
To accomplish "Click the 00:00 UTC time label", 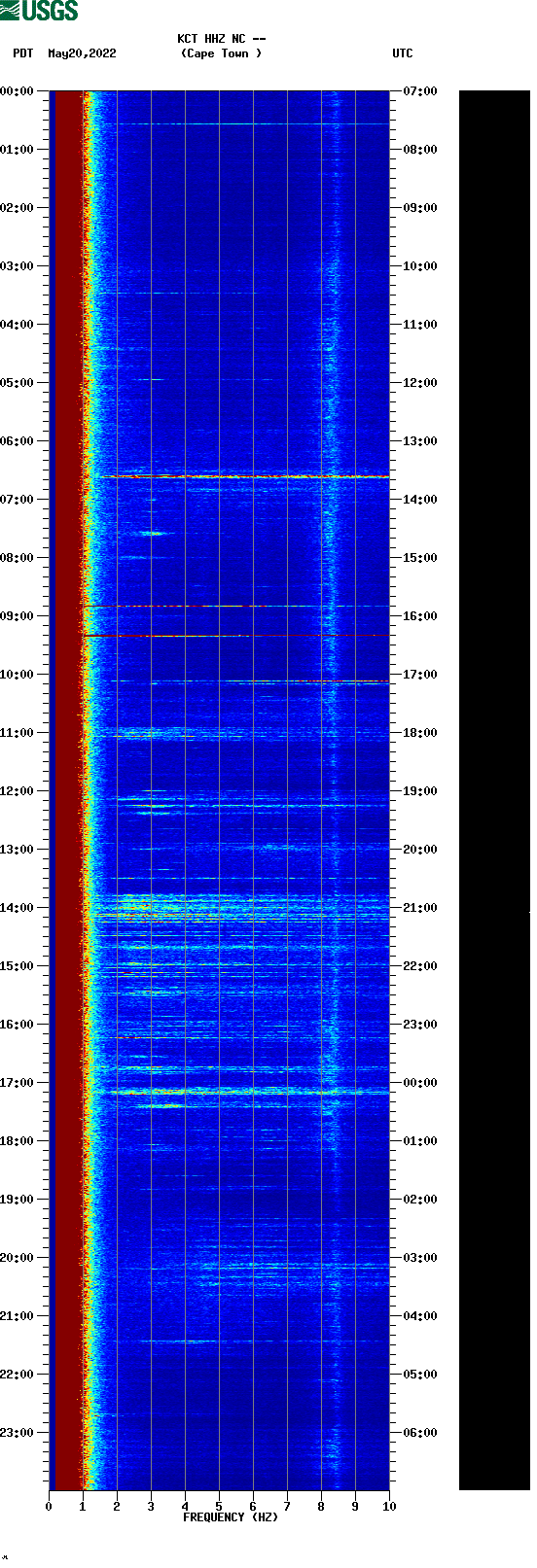I will click(420, 1083).
